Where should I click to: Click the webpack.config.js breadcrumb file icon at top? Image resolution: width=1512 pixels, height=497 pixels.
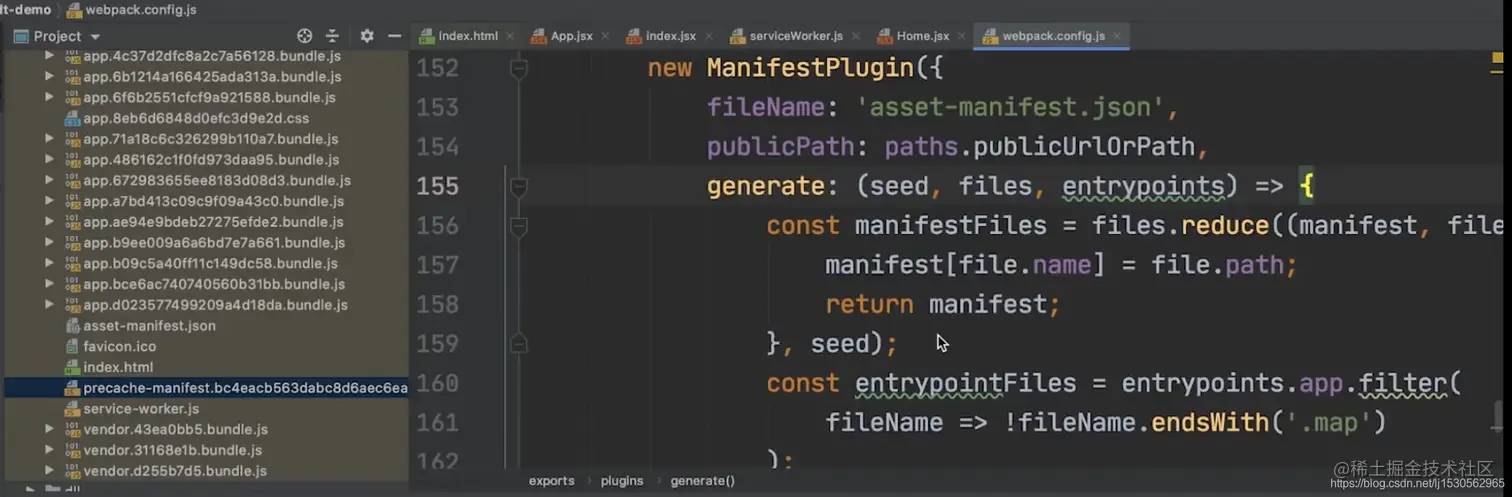tap(74, 10)
